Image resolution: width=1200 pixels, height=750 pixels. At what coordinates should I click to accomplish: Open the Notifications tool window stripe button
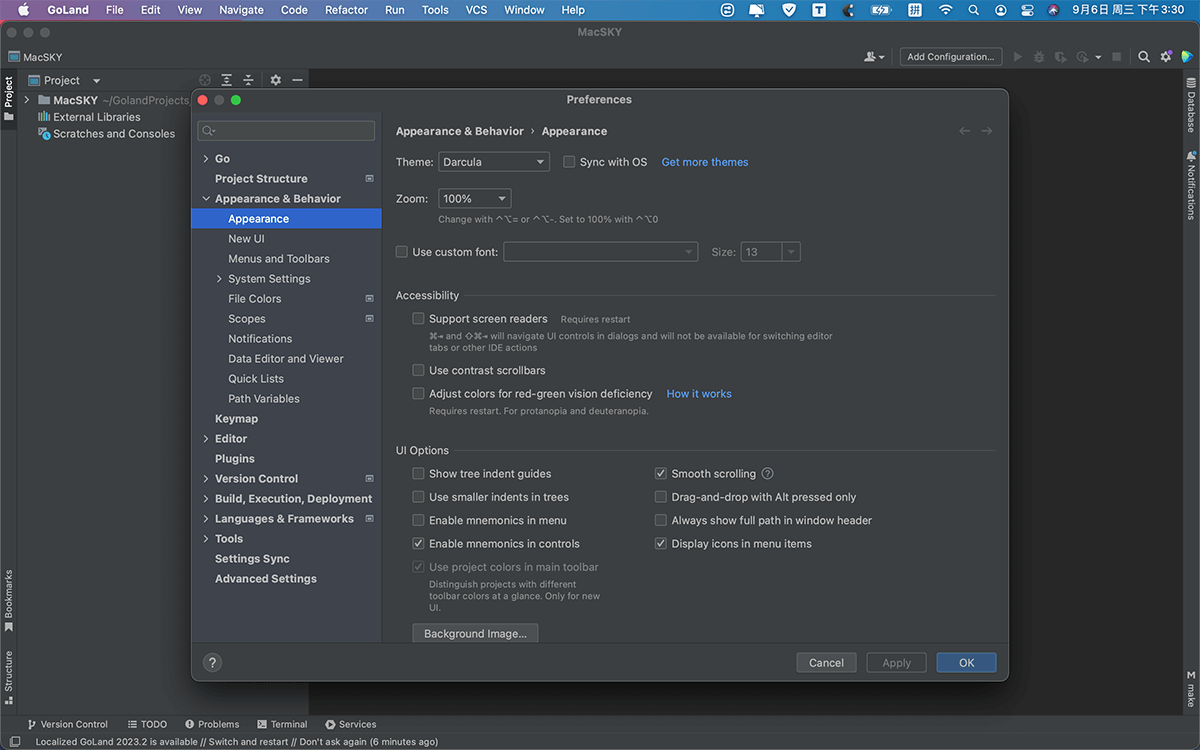point(1191,184)
